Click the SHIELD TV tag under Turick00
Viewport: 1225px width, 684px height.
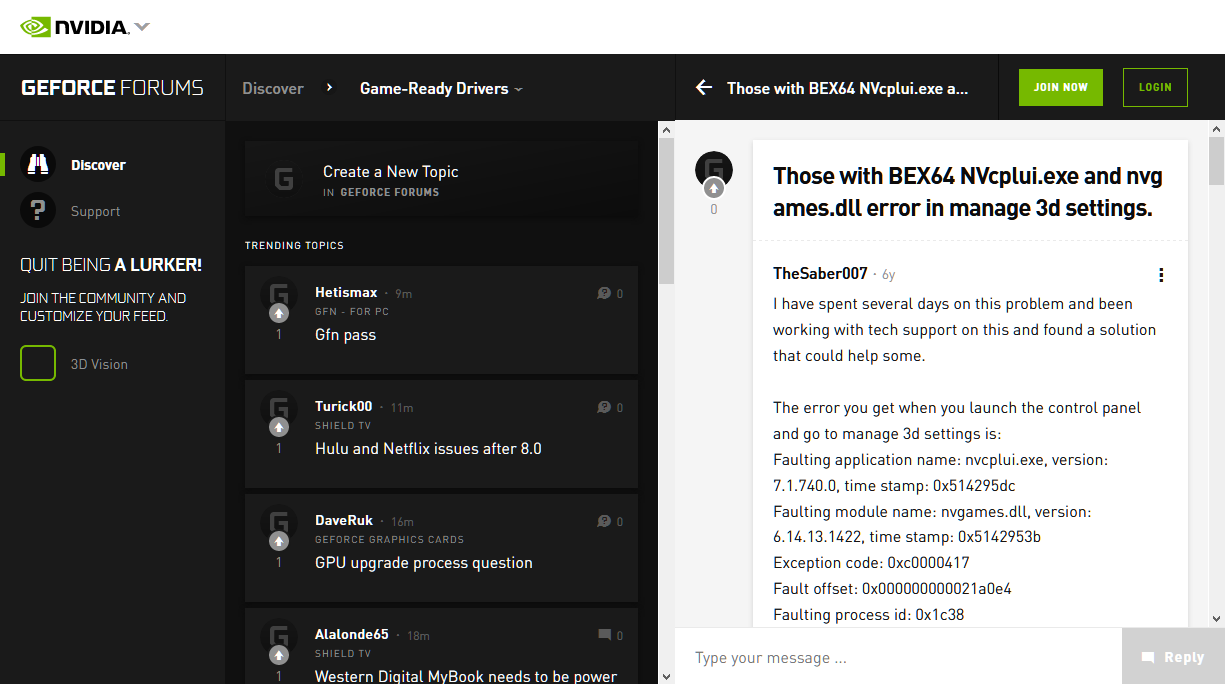coord(343,426)
